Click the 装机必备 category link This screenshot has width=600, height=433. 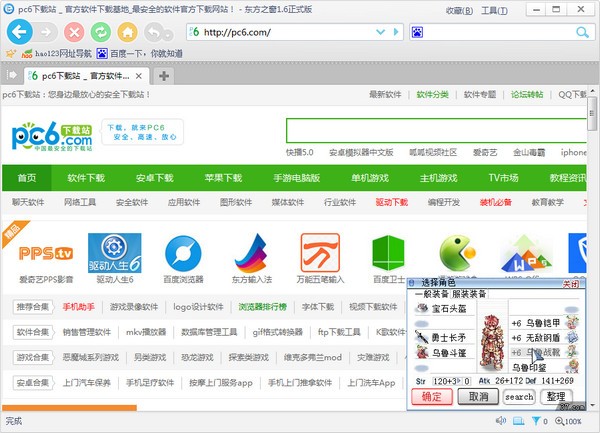point(496,202)
